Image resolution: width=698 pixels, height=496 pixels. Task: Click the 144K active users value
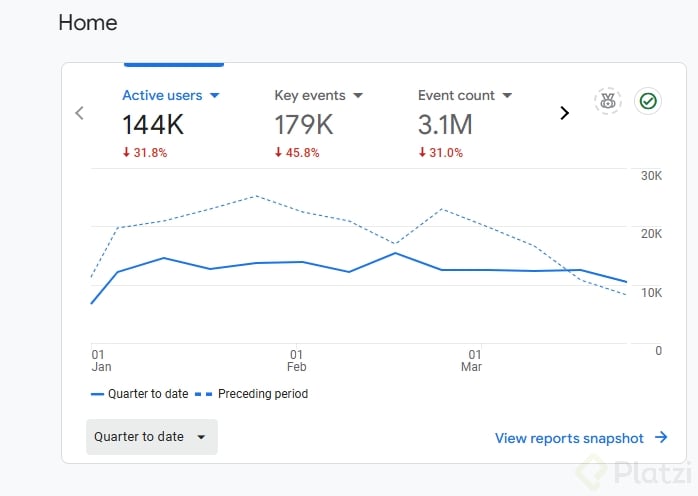[153, 125]
